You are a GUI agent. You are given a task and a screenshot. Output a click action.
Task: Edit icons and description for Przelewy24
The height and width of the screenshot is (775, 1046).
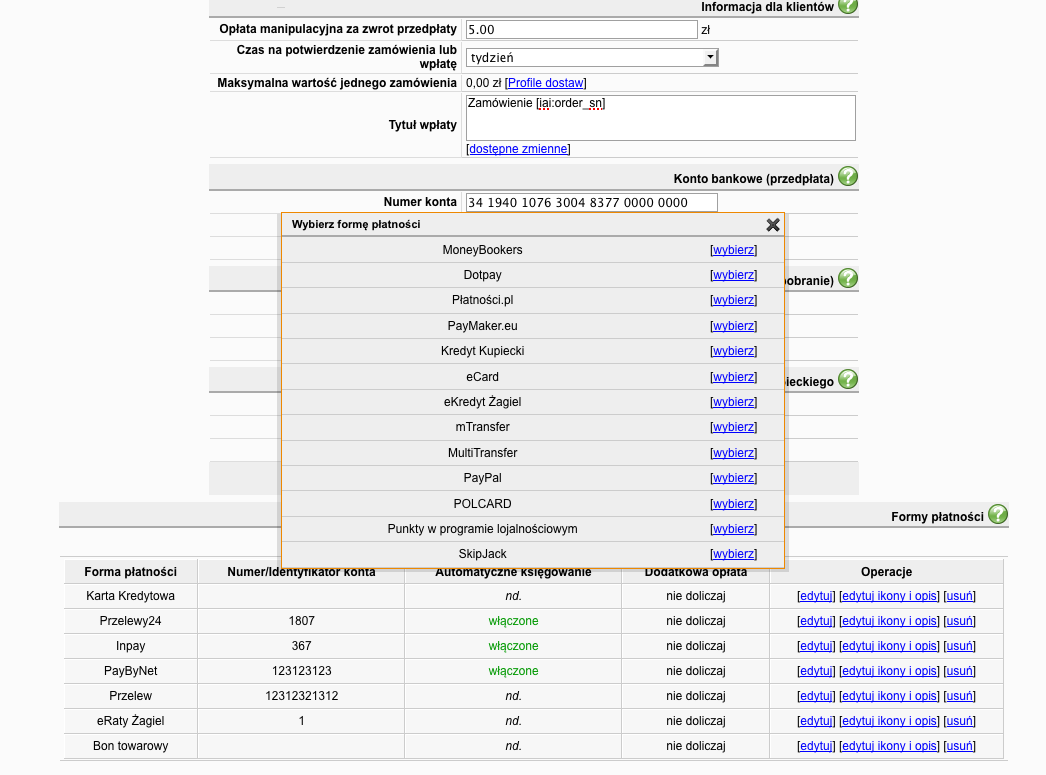889,621
